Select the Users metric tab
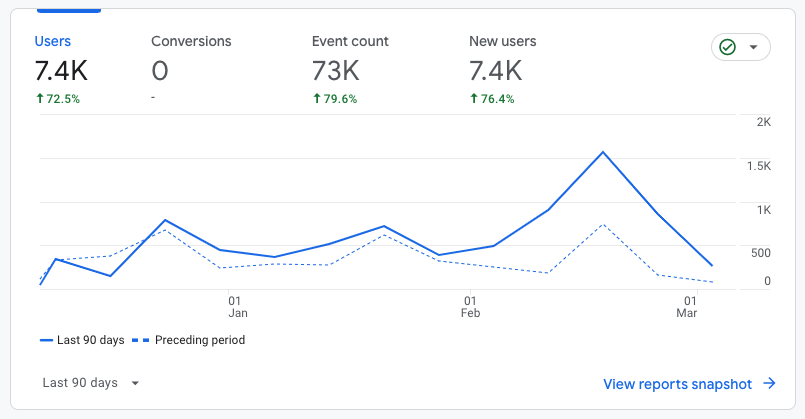 53,42
